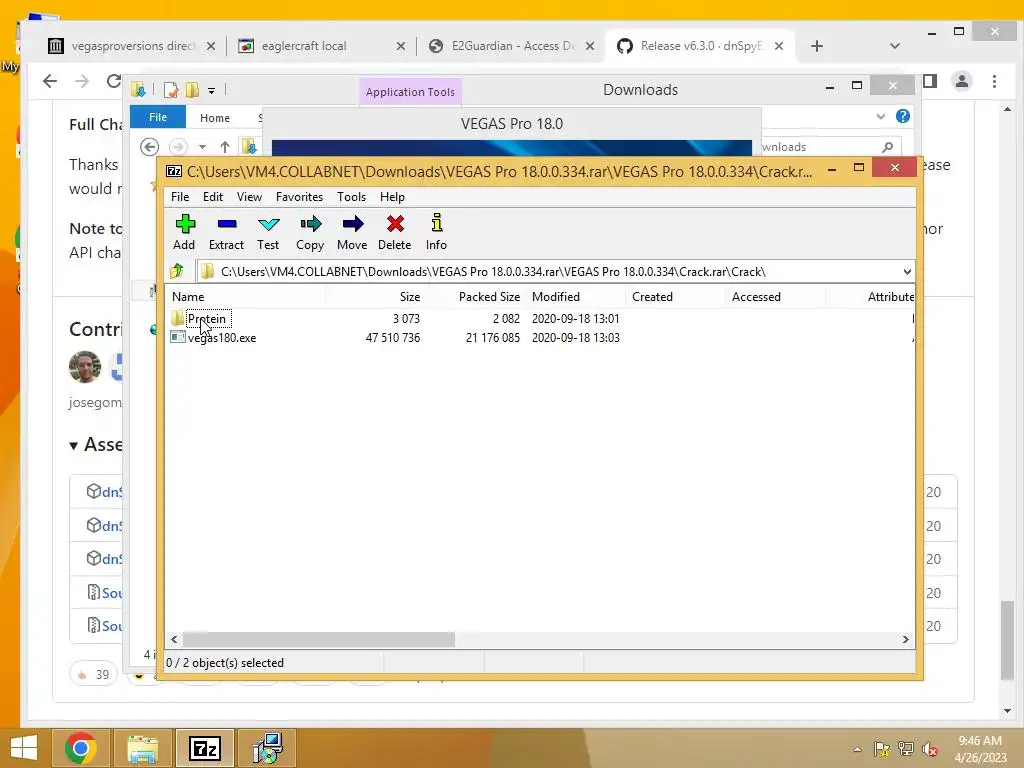The height and width of the screenshot is (768, 1024).
Task: Sort by the Accessed column header
Action: pyautogui.click(x=775, y=296)
